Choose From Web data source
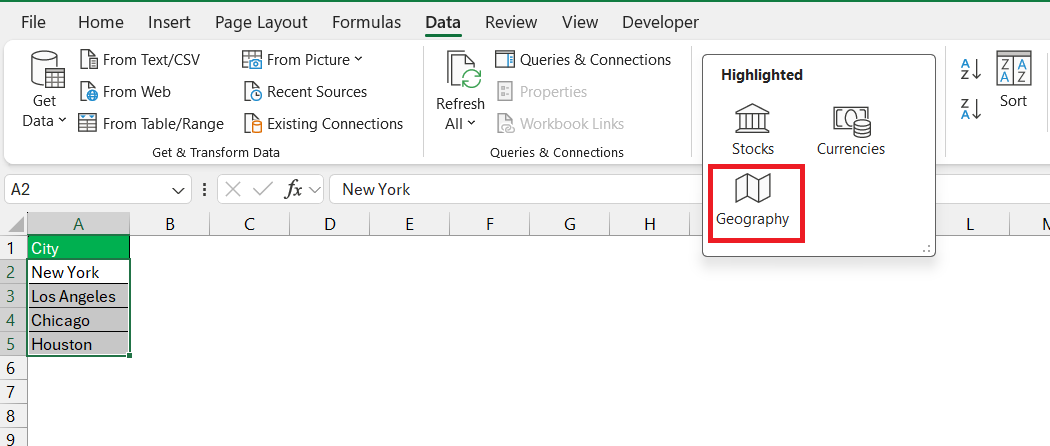Image resolution: width=1050 pixels, height=446 pixels. (125, 92)
